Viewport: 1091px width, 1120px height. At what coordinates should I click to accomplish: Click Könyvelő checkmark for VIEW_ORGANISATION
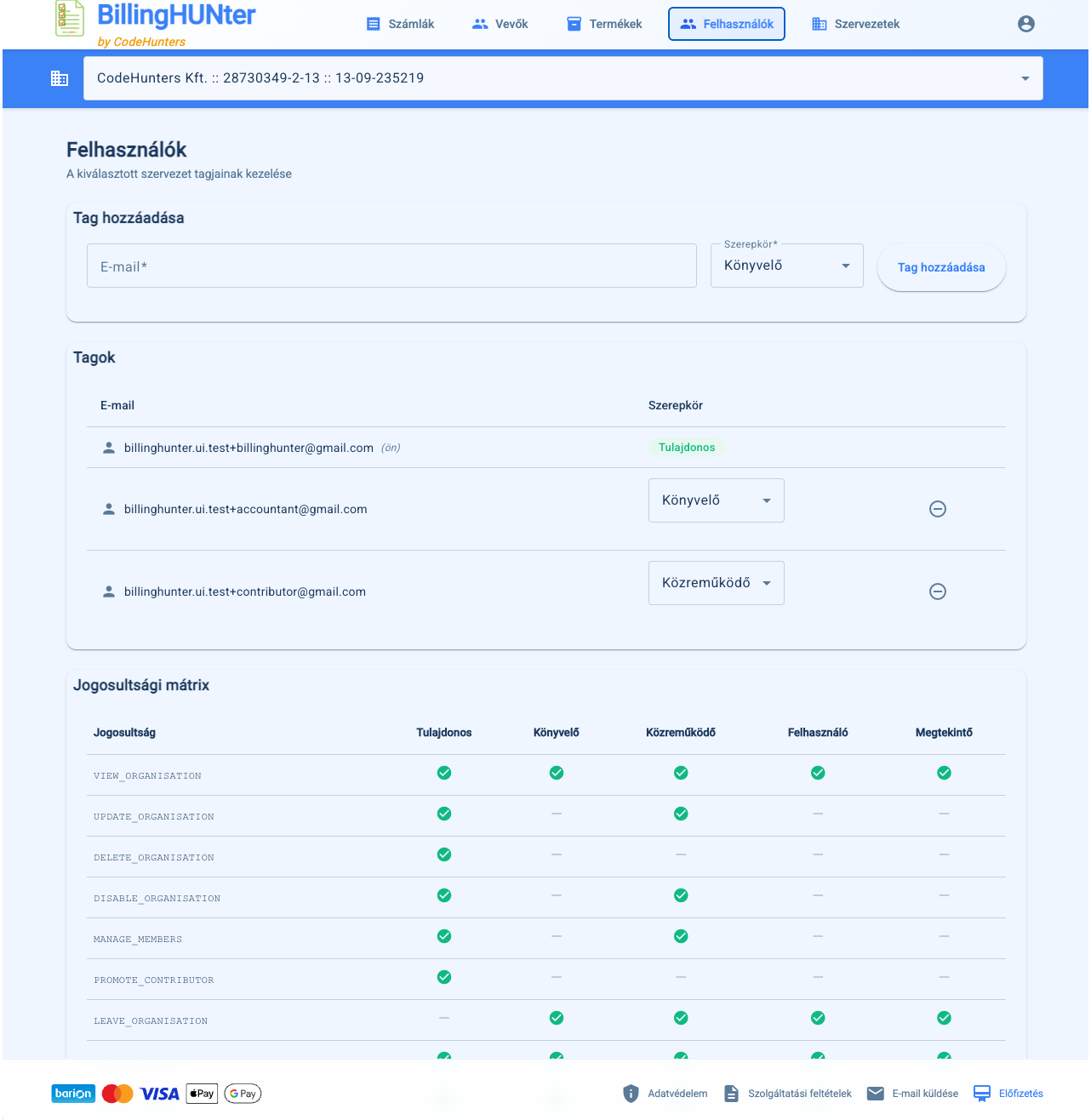click(x=557, y=773)
